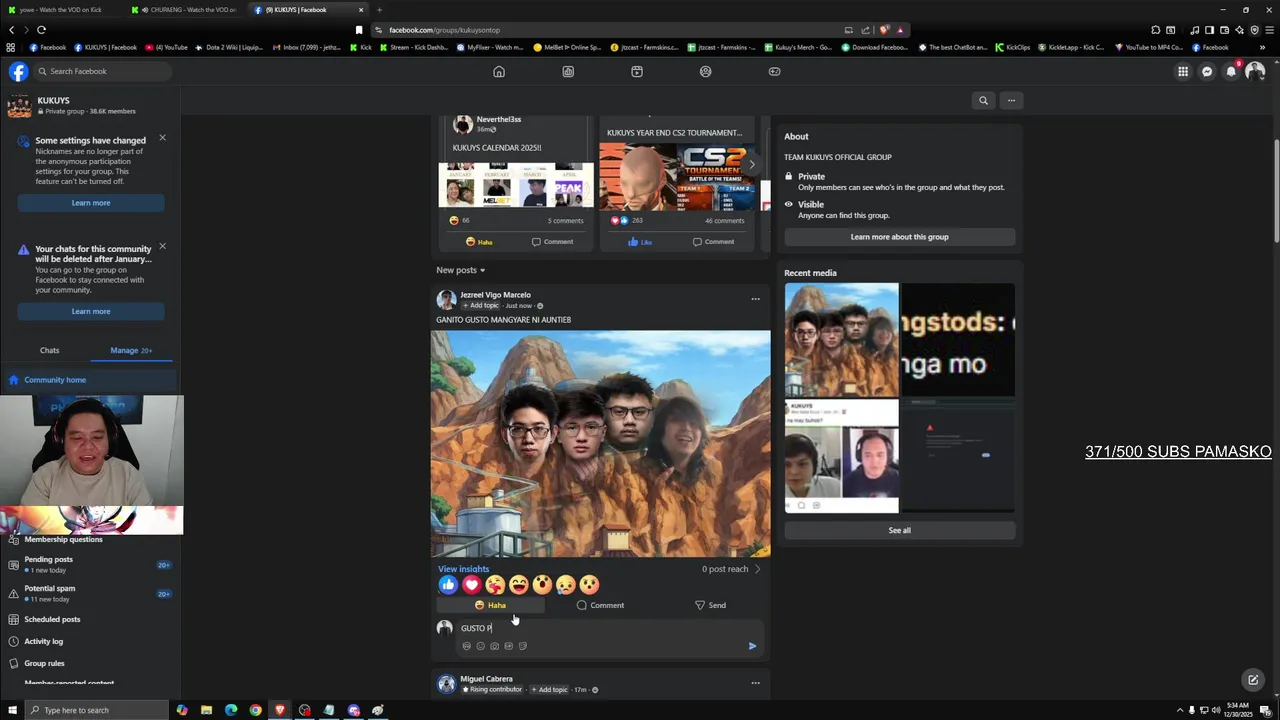
Task: Dismiss the 'Some settings have changed' notice
Action: pos(162,138)
